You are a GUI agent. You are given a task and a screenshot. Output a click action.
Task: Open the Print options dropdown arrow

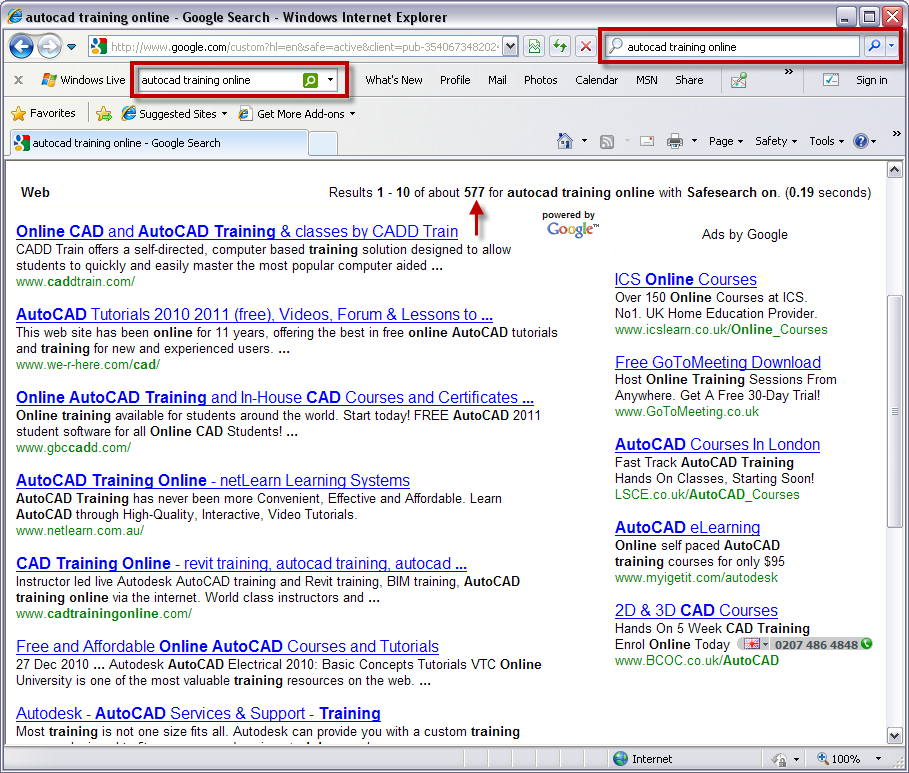click(x=695, y=141)
